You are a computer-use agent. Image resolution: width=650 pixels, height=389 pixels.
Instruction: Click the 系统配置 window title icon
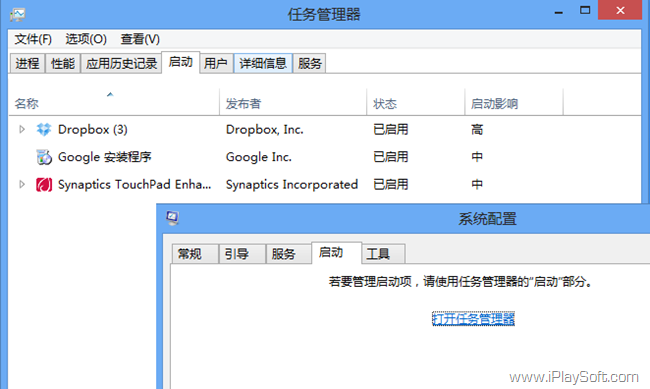(172, 218)
